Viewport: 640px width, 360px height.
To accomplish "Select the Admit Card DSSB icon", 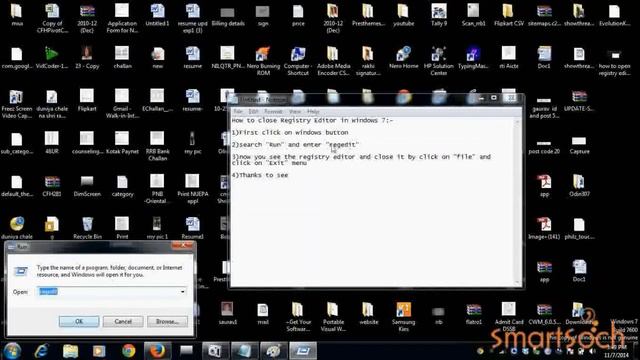I will tap(509, 317).
